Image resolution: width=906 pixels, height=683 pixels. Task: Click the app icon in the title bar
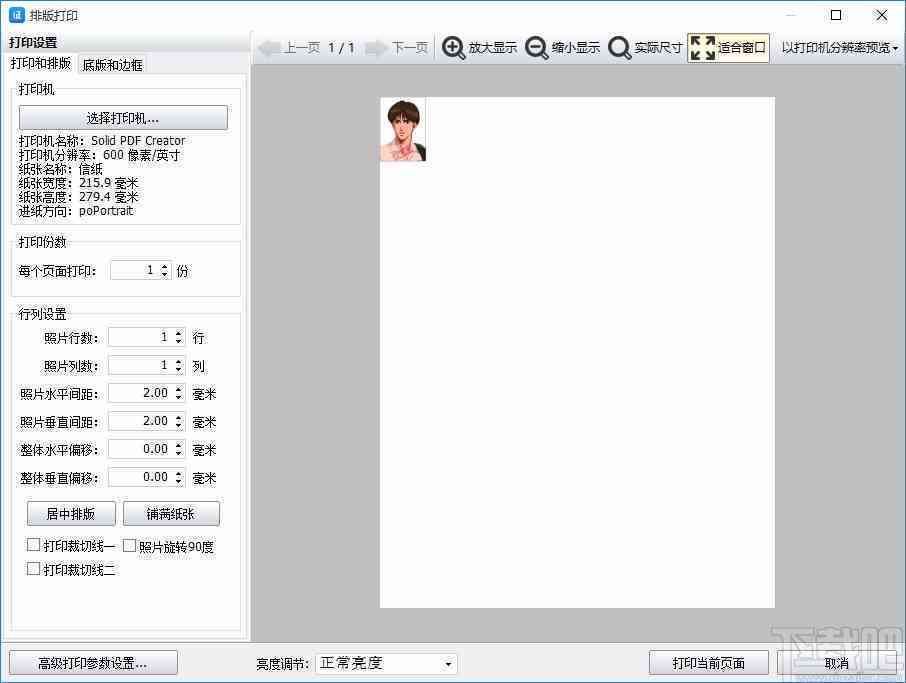[17, 15]
